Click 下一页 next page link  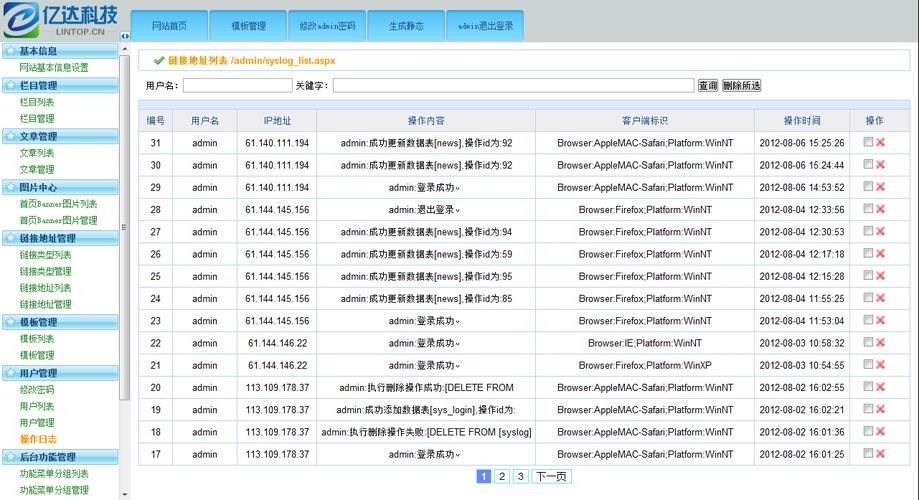point(552,476)
